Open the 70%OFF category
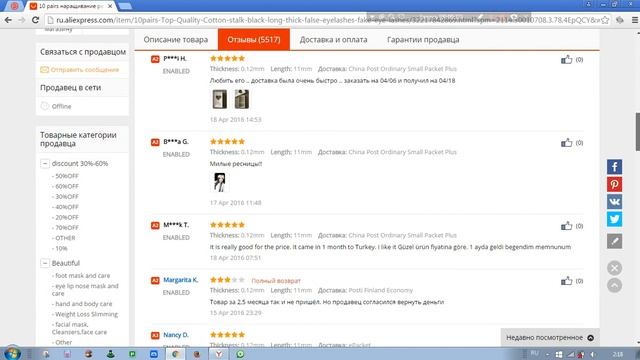The height and width of the screenshot is (360, 640). [67, 228]
